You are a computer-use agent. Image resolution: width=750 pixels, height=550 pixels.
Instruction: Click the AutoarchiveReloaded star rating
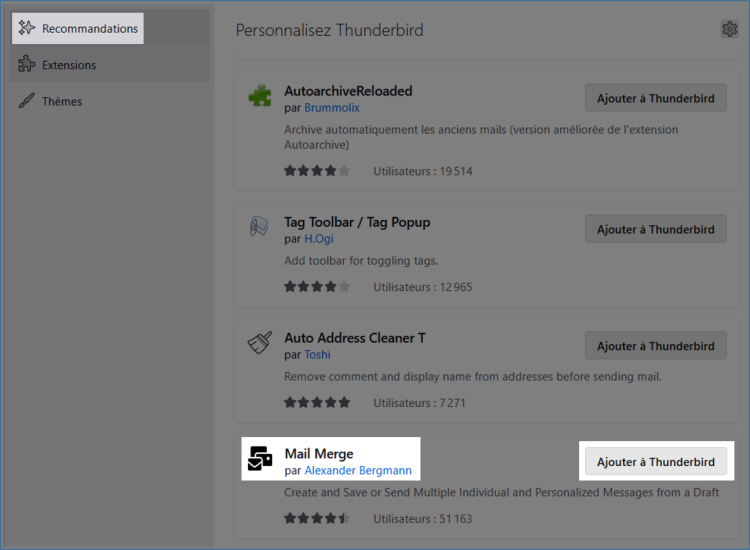tap(317, 171)
